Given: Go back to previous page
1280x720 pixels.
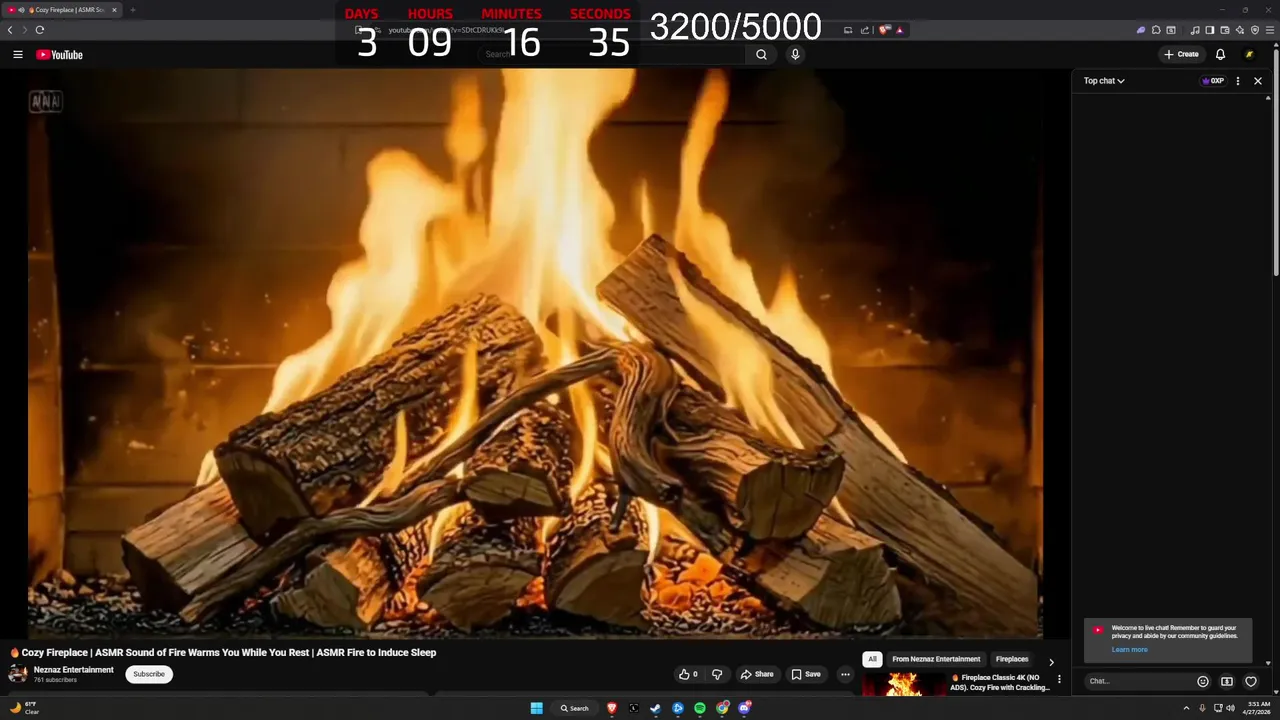Looking at the screenshot, I should point(10,30).
